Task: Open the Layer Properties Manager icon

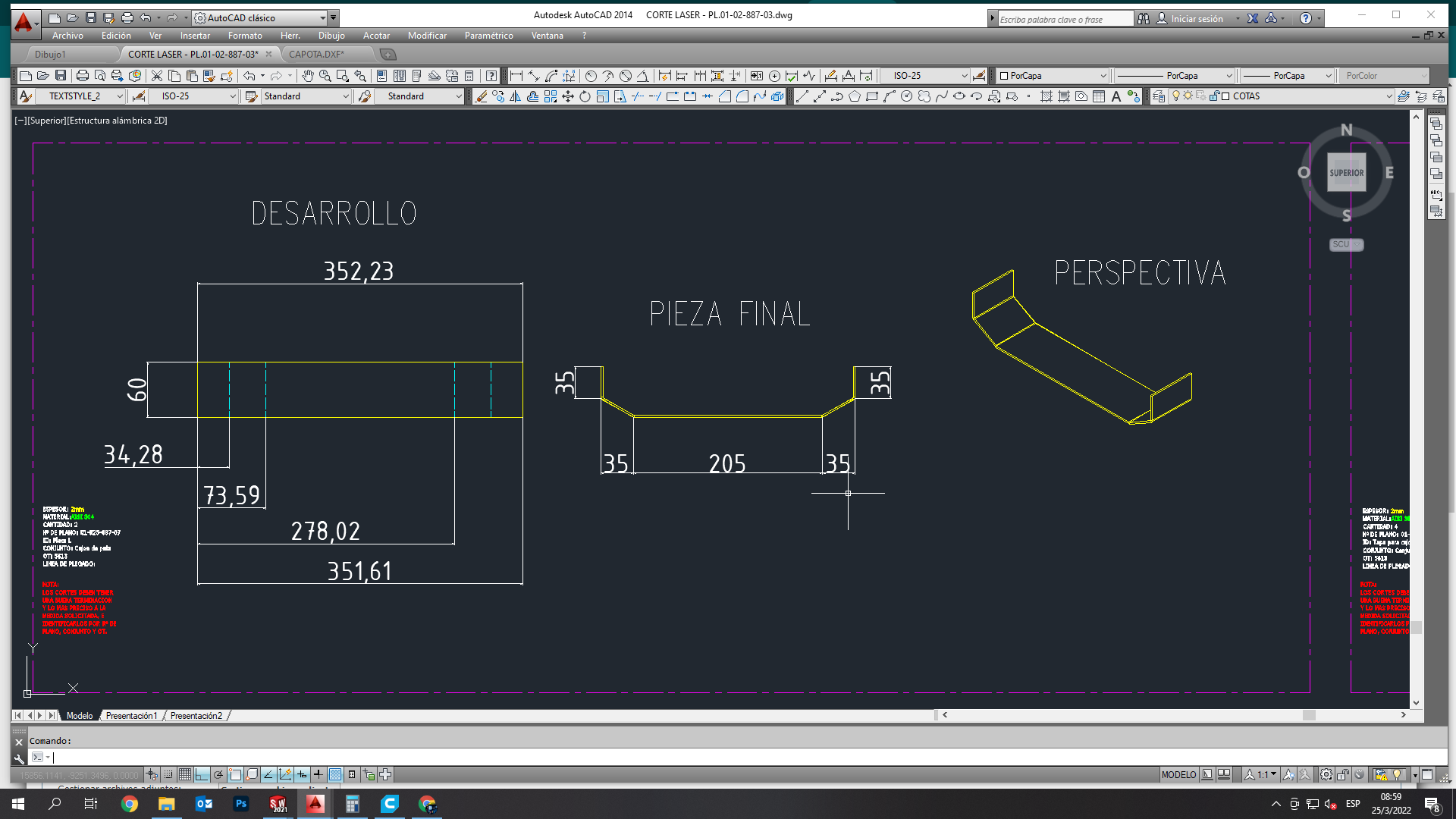Action: point(1159,96)
